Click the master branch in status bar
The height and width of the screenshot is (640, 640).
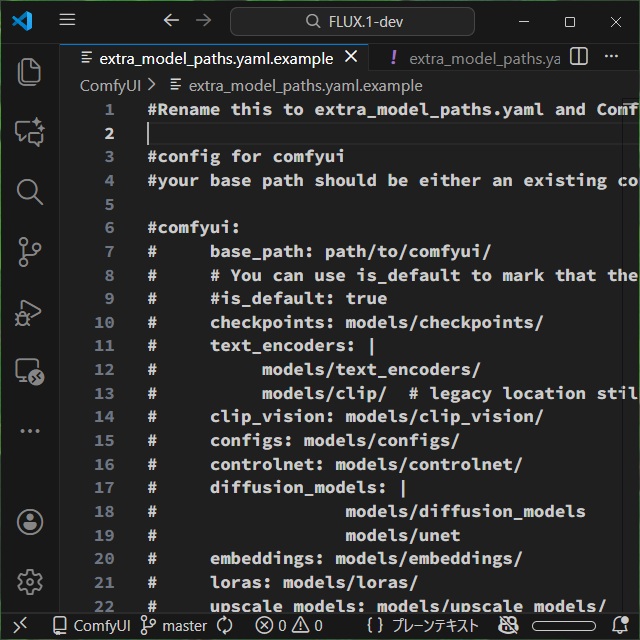click(x=174, y=626)
